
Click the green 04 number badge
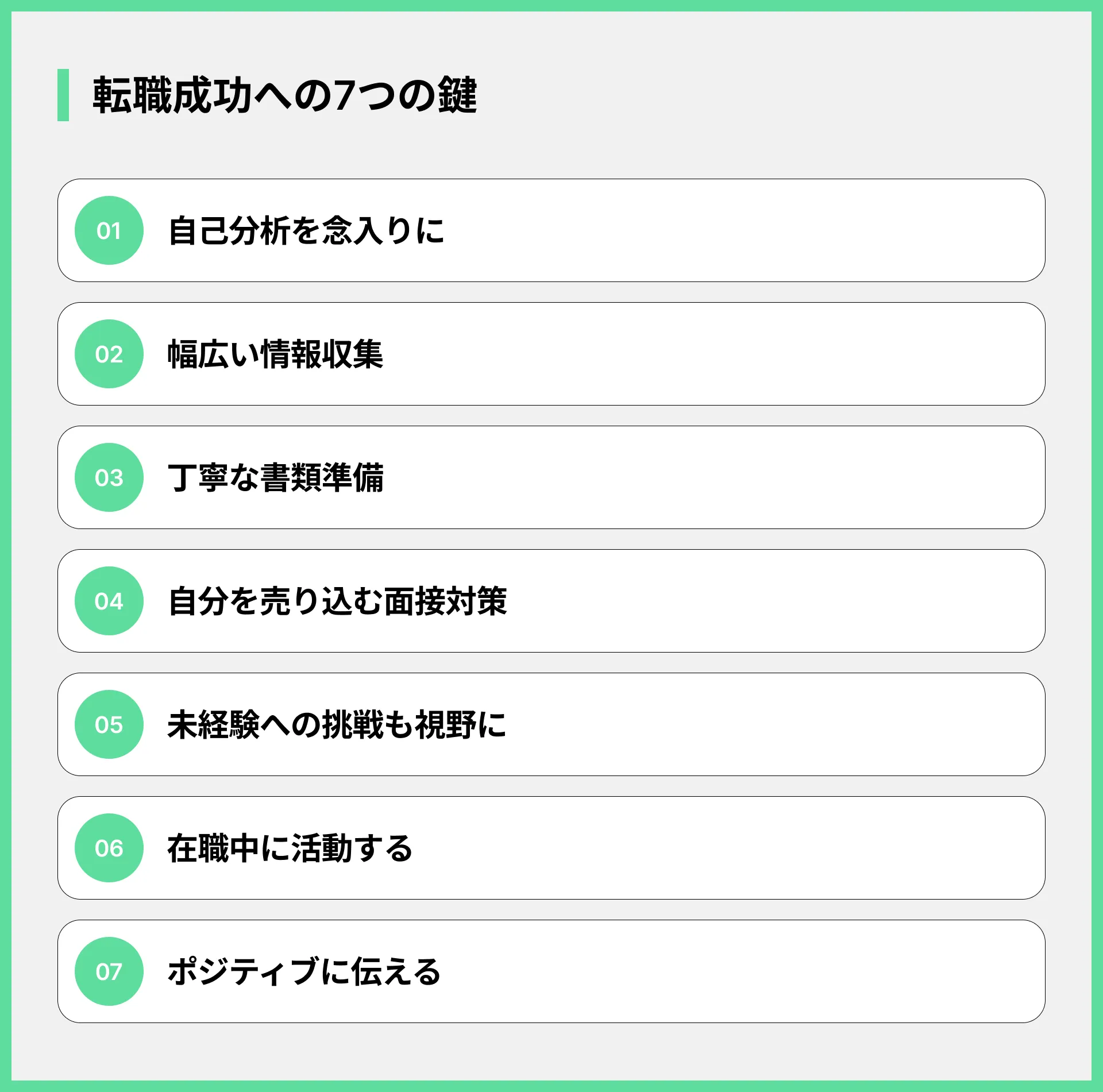coord(109,601)
